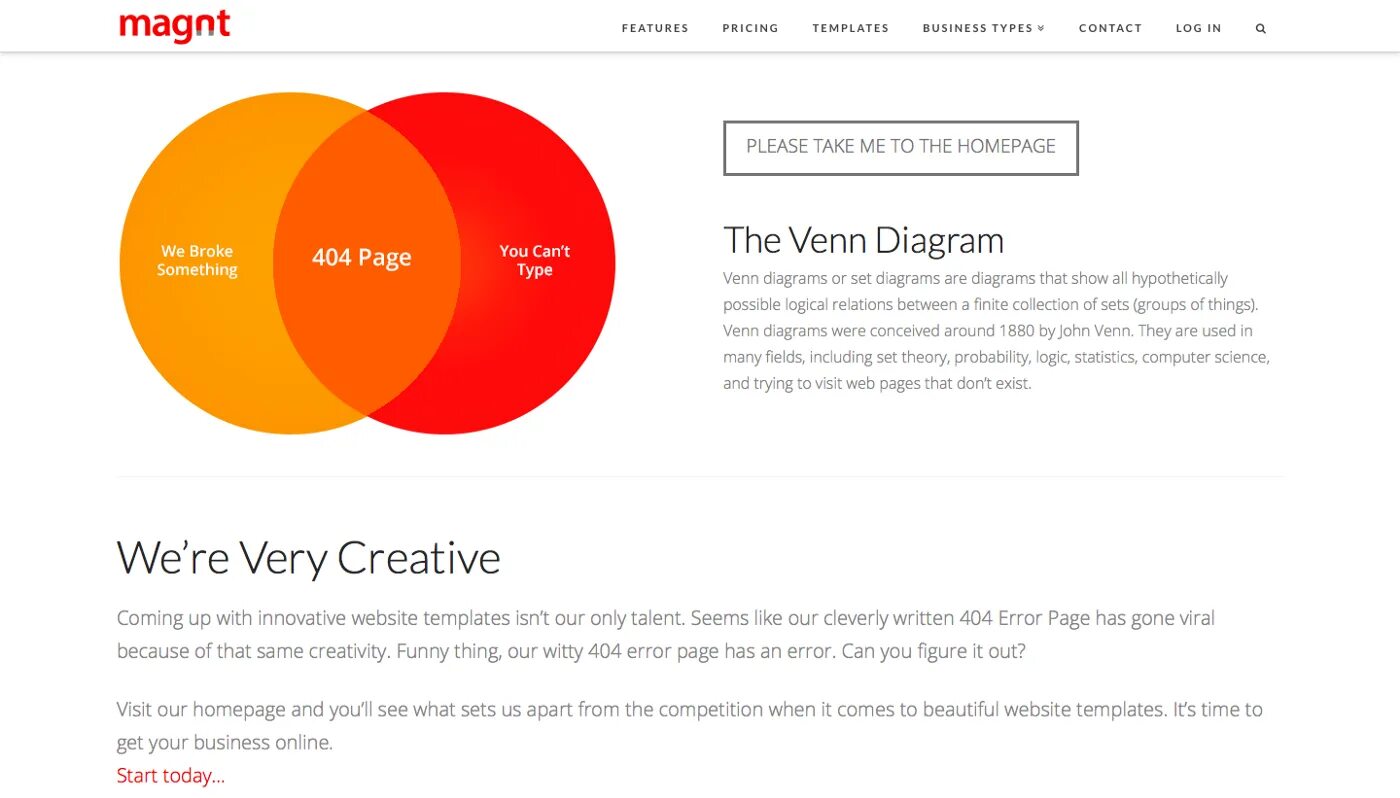Open the Contact page link

1110,28
